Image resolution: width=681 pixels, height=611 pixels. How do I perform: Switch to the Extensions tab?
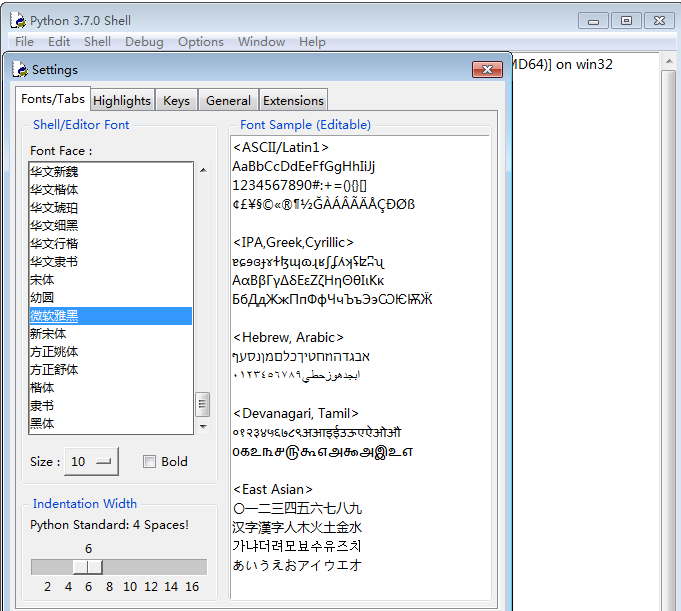[293, 100]
